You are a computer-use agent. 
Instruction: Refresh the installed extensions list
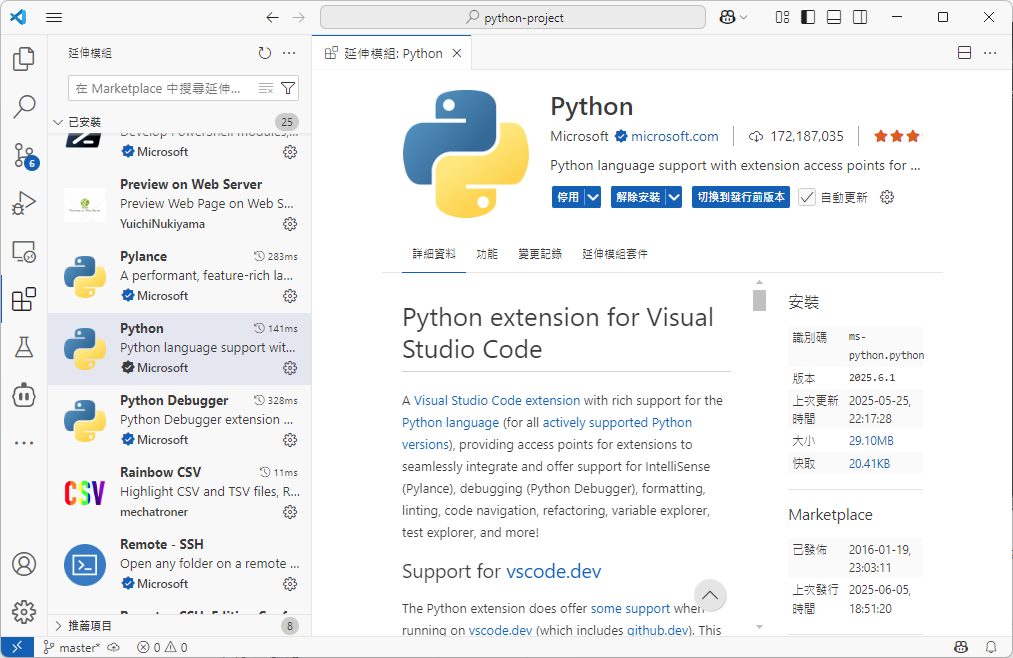[x=264, y=53]
